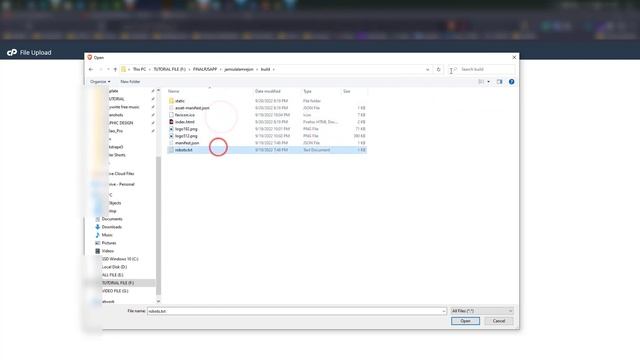Click the index.html file icon
Screen dimensions: 640x360
point(171,122)
